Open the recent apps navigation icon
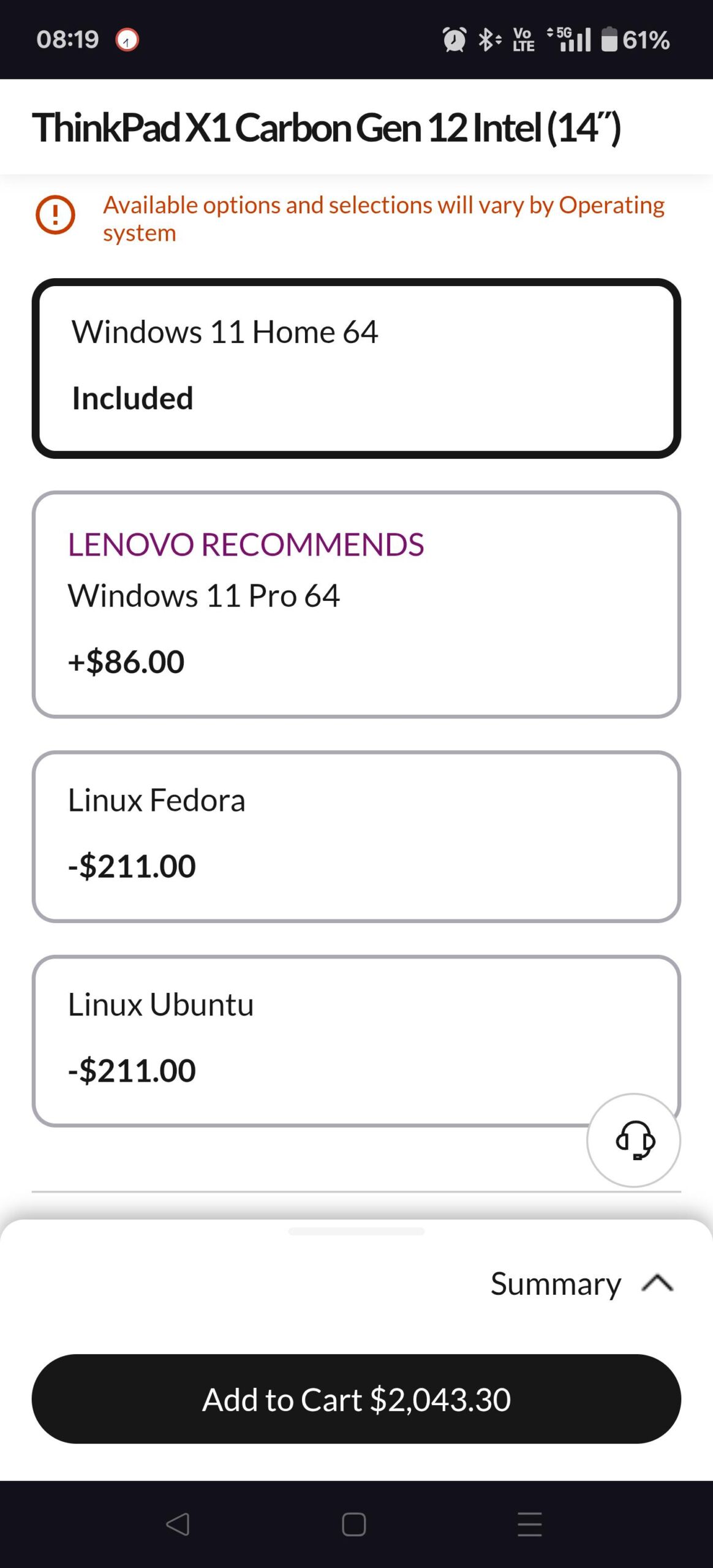Screen dimensions: 713x1568 pos(529,1524)
